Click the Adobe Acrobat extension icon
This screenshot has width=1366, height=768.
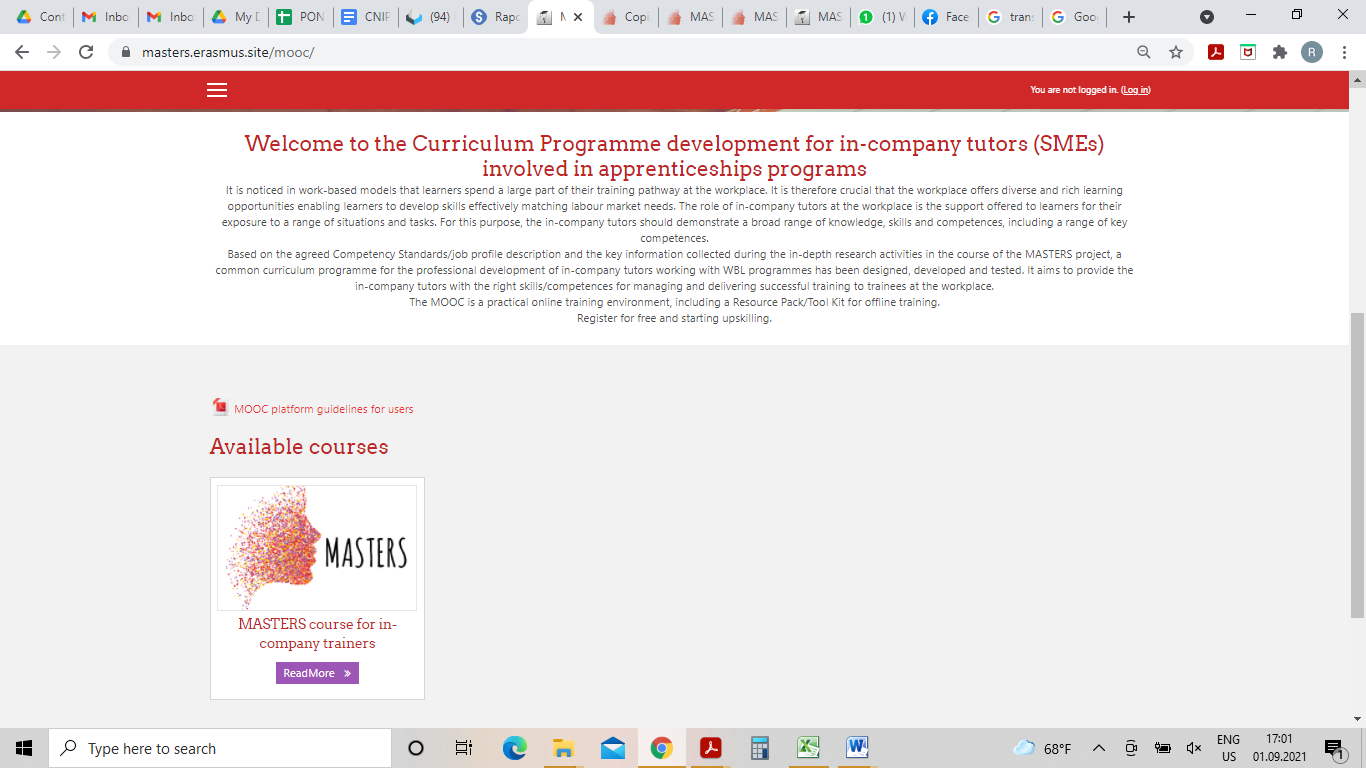click(x=1216, y=52)
